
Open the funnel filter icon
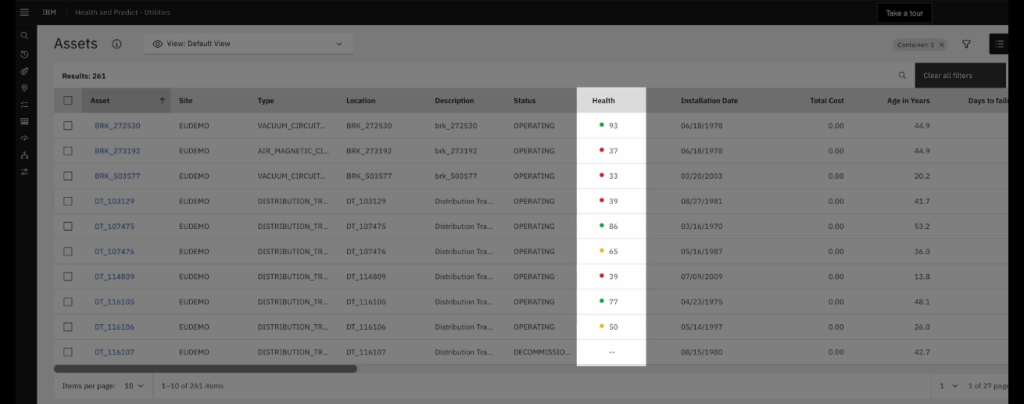tap(966, 44)
